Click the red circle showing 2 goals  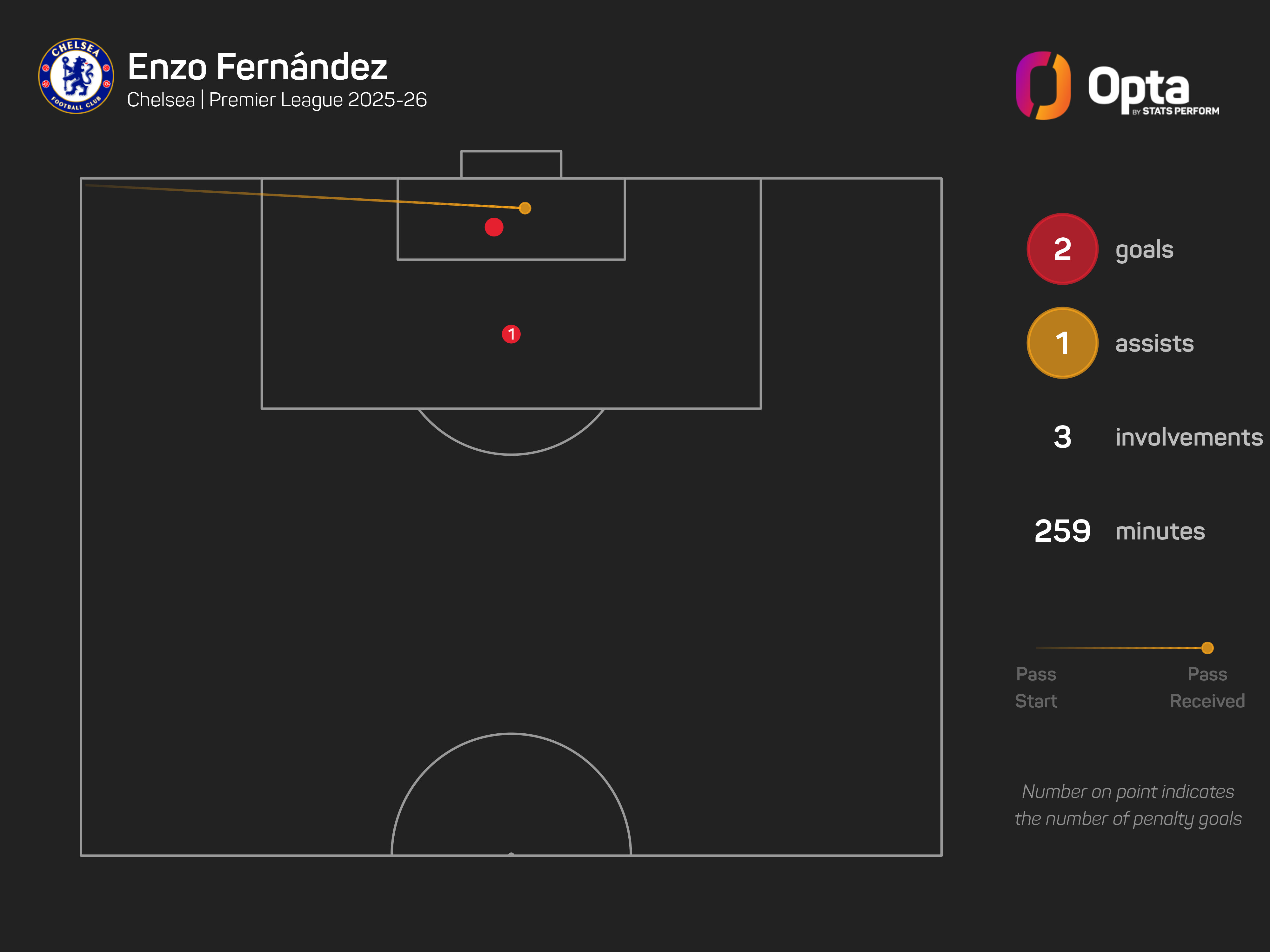(x=1062, y=249)
